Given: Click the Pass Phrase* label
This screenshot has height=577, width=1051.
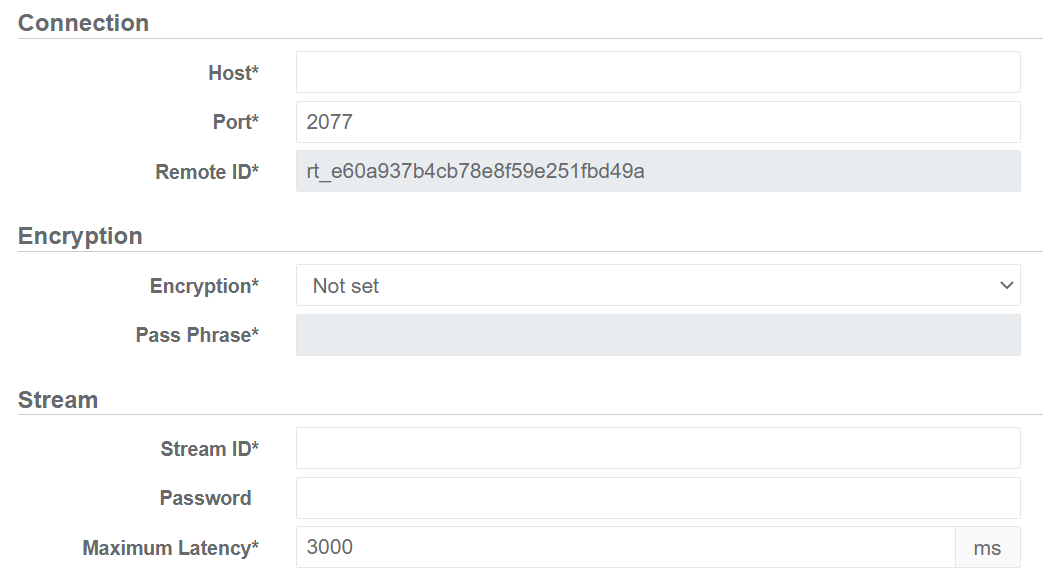Looking at the screenshot, I should coord(197,335).
